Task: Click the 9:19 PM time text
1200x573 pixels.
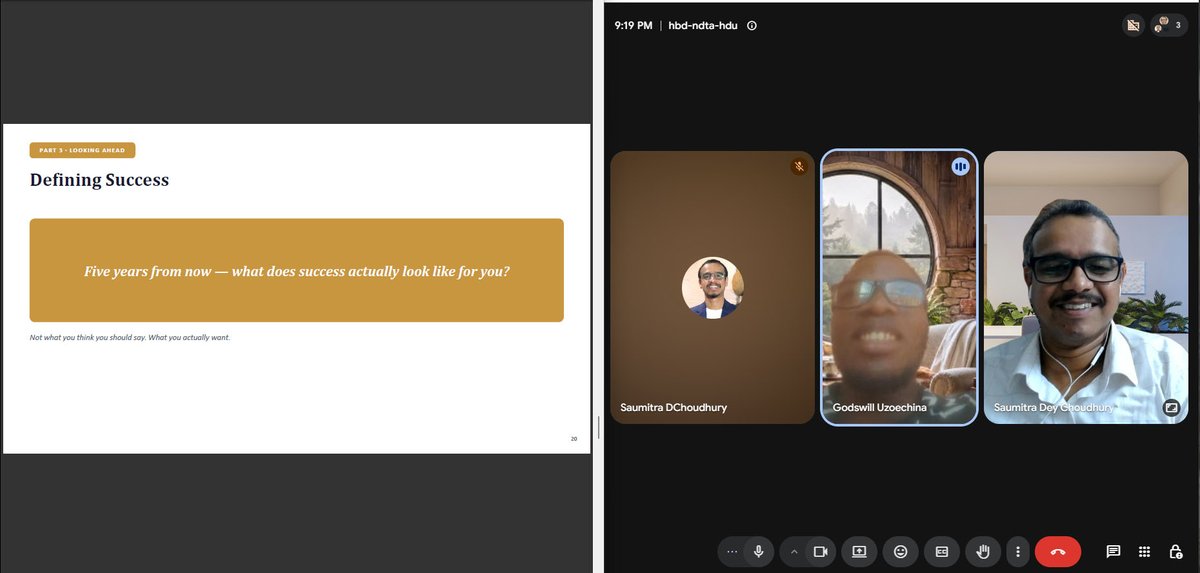Action: [x=632, y=26]
